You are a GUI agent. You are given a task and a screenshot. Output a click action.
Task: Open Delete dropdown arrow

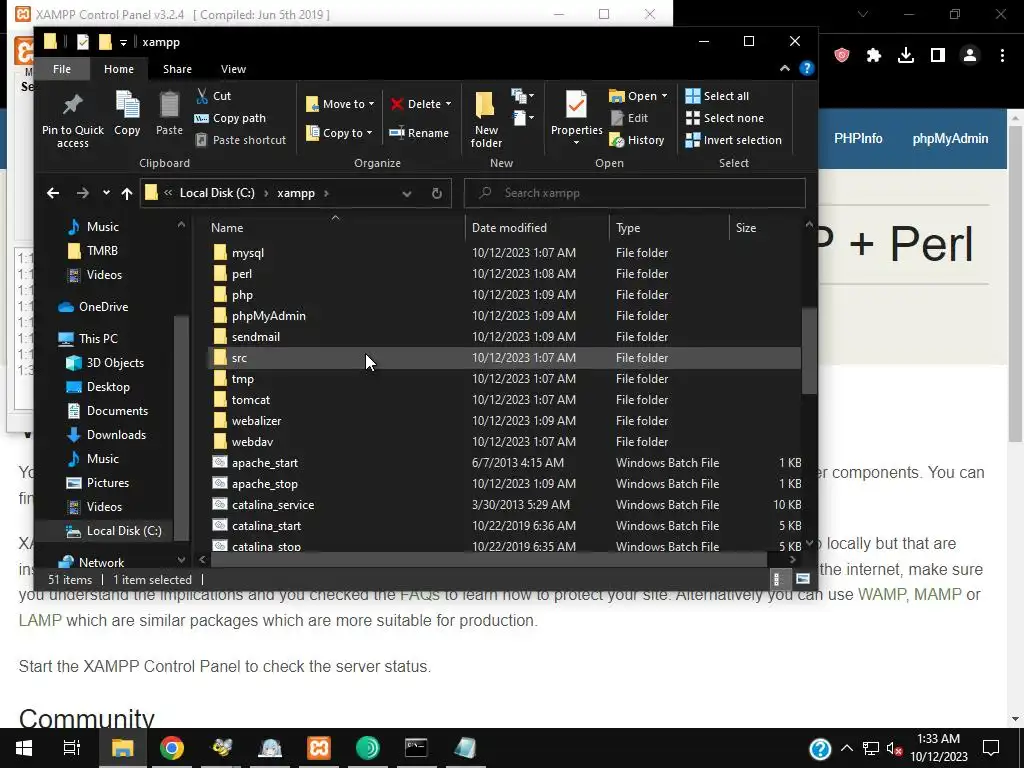click(x=448, y=104)
